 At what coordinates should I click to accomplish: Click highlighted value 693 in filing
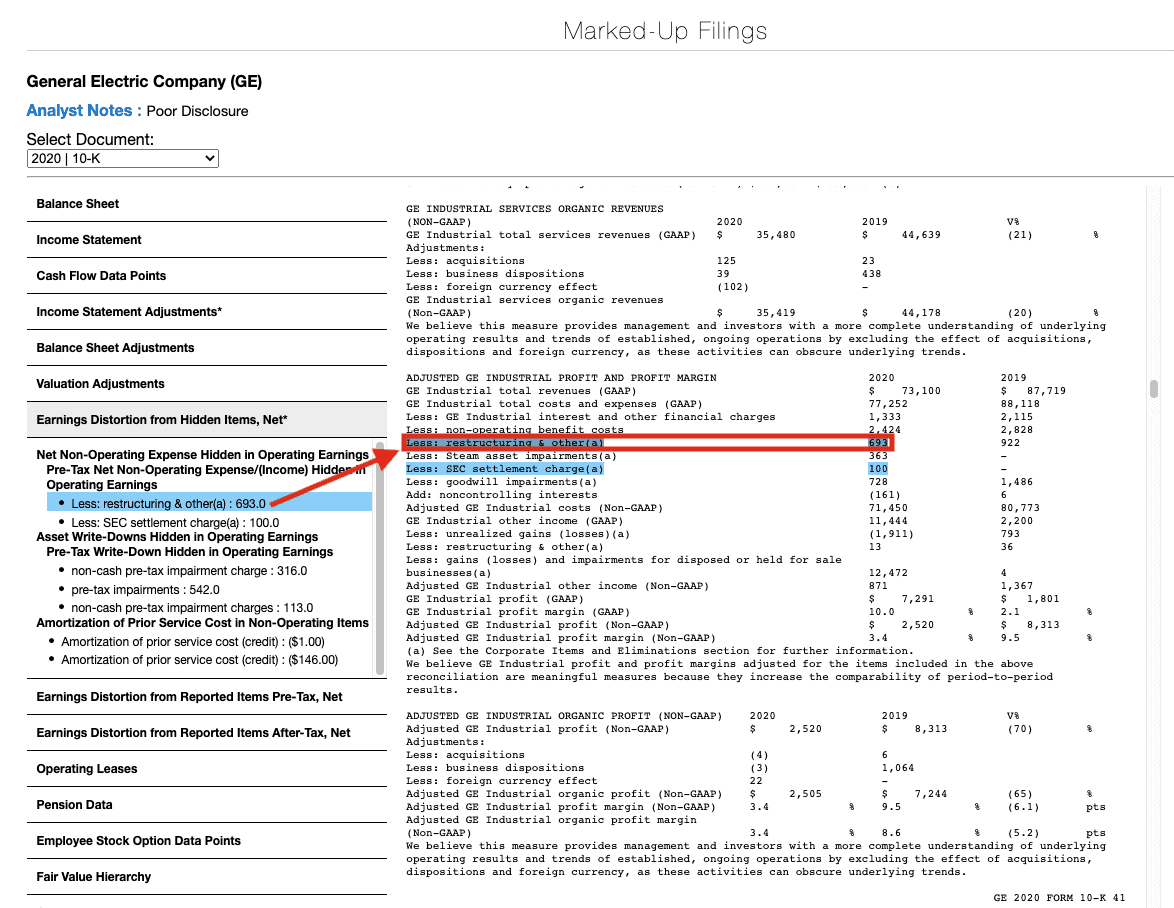tap(878, 442)
